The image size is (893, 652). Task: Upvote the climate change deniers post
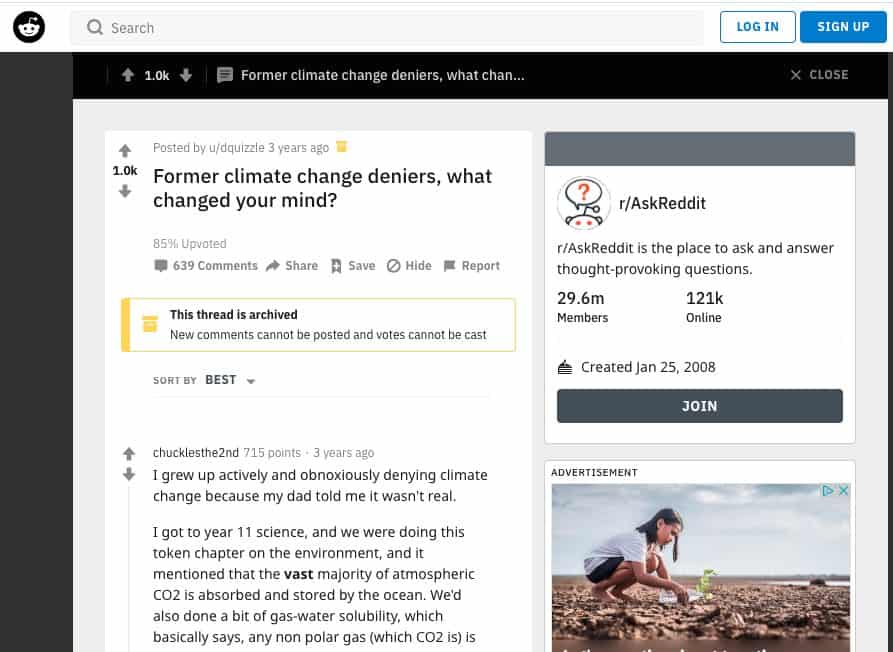[x=125, y=151]
